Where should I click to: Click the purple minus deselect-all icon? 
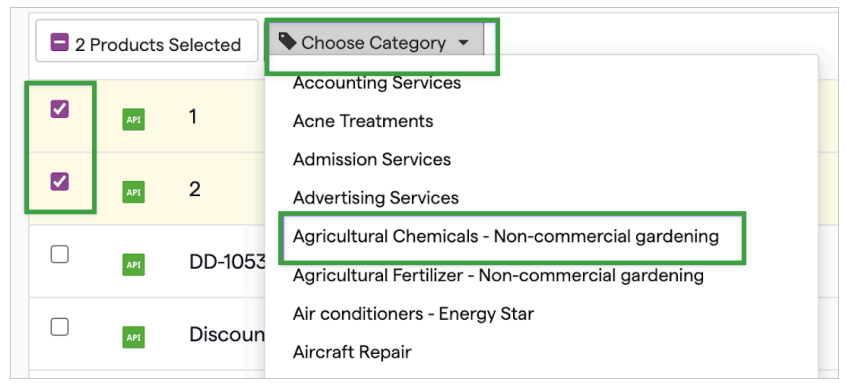click(59, 42)
